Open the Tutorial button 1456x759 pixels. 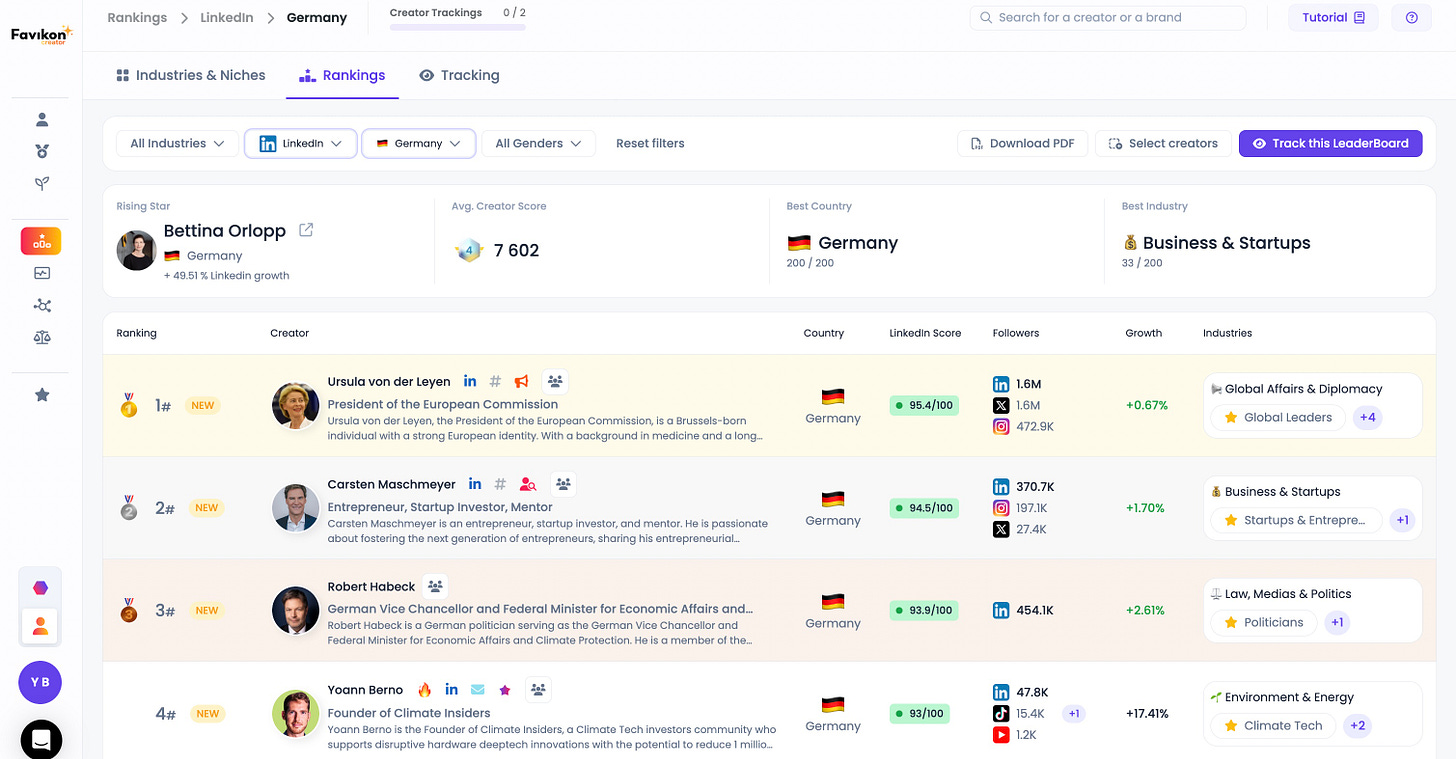1333,18
